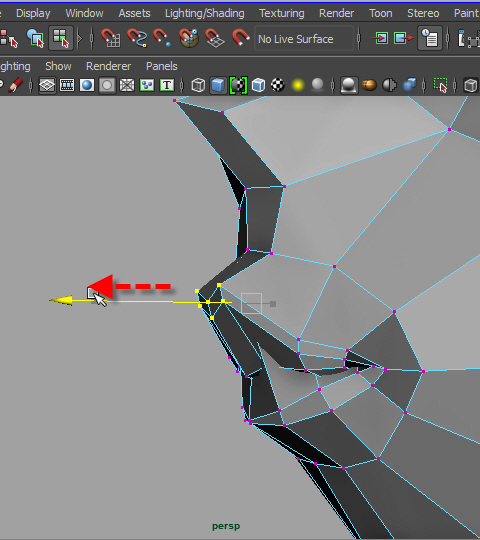Click inputs to selected object icon
Screen dimensions: 480x540
[x=380, y=38]
